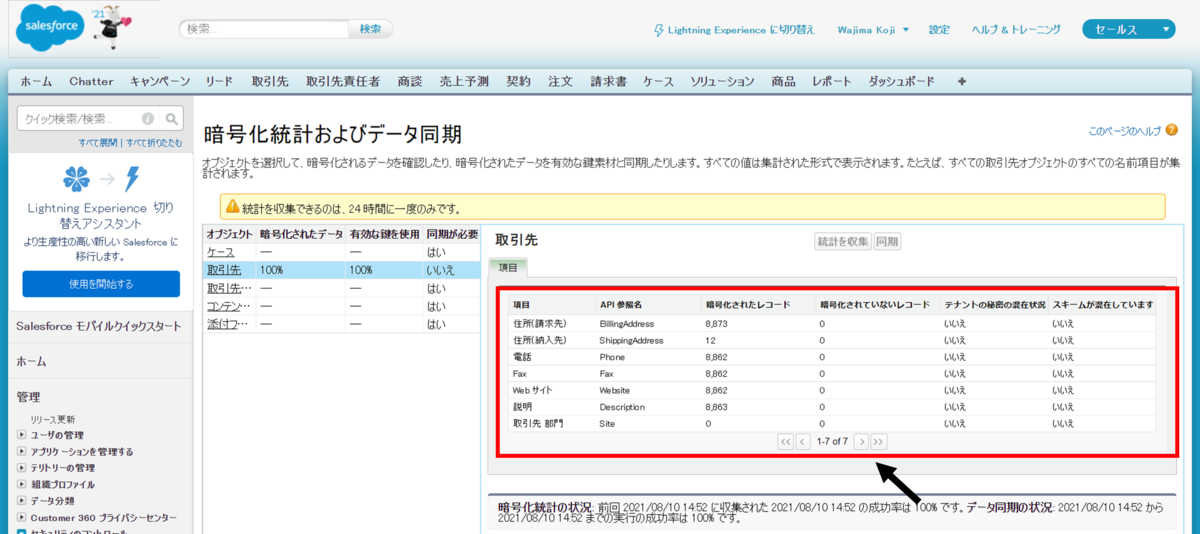Open the ケース tab in navigation bar
Viewport: 1200px width, 534px height.
(658, 81)
